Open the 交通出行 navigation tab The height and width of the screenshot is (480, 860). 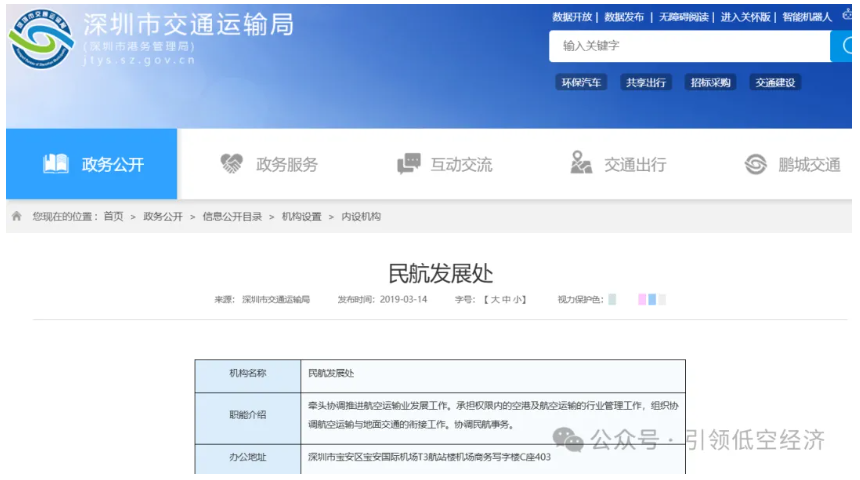[x=634, y=164]
